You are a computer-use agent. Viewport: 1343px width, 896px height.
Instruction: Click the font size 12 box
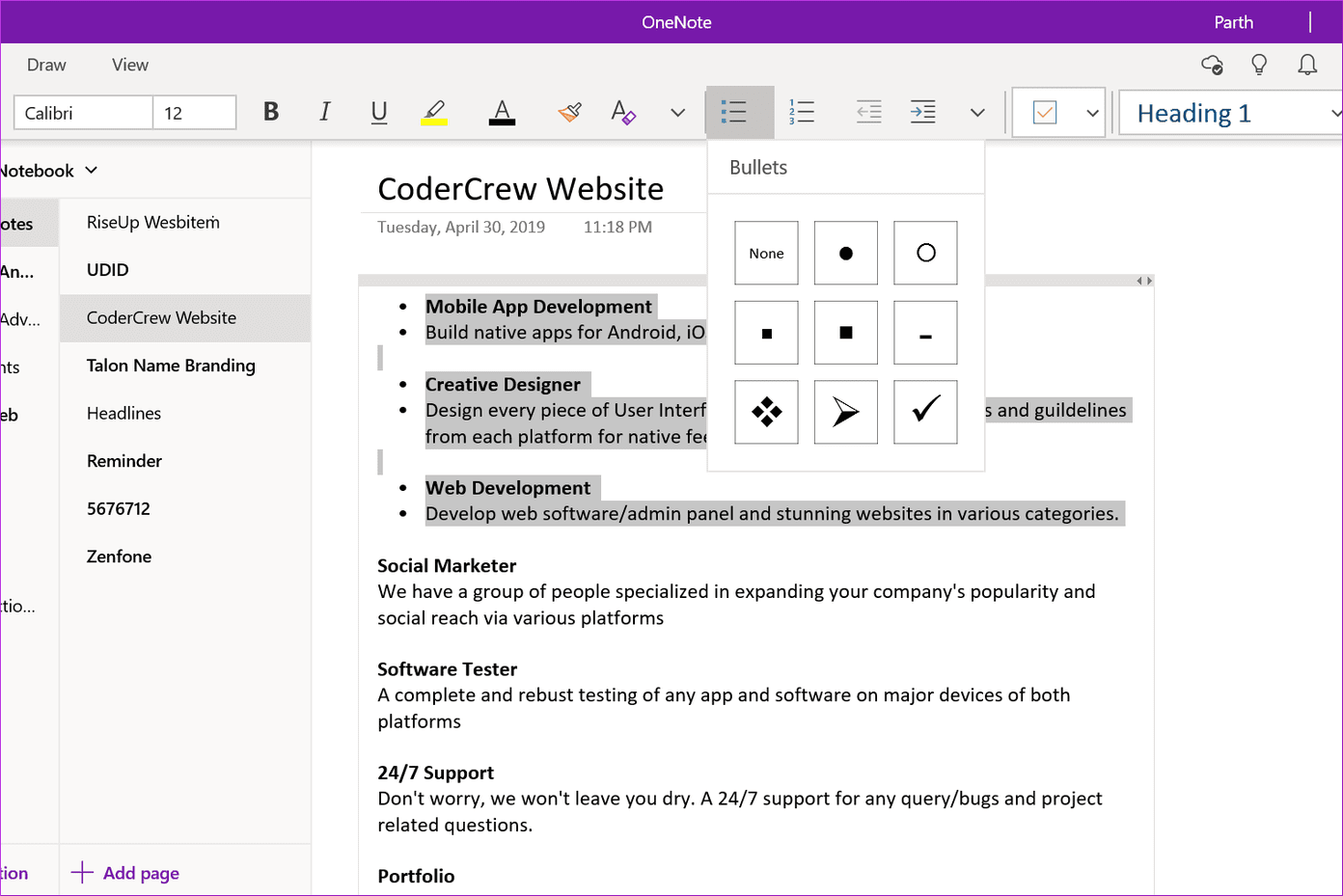[195, 113]
